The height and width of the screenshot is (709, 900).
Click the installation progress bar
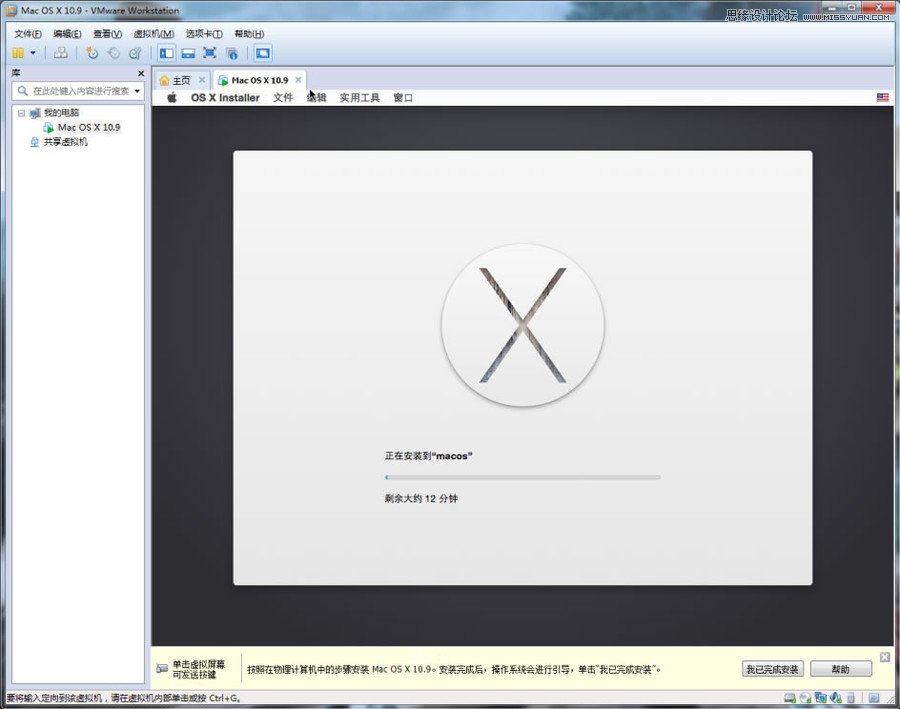[522, 477]
